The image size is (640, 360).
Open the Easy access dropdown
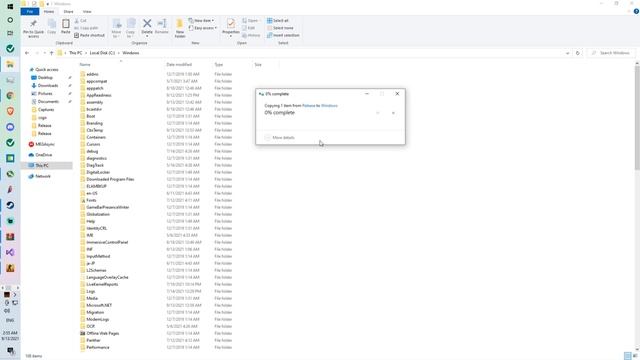(x=203, y=28)
